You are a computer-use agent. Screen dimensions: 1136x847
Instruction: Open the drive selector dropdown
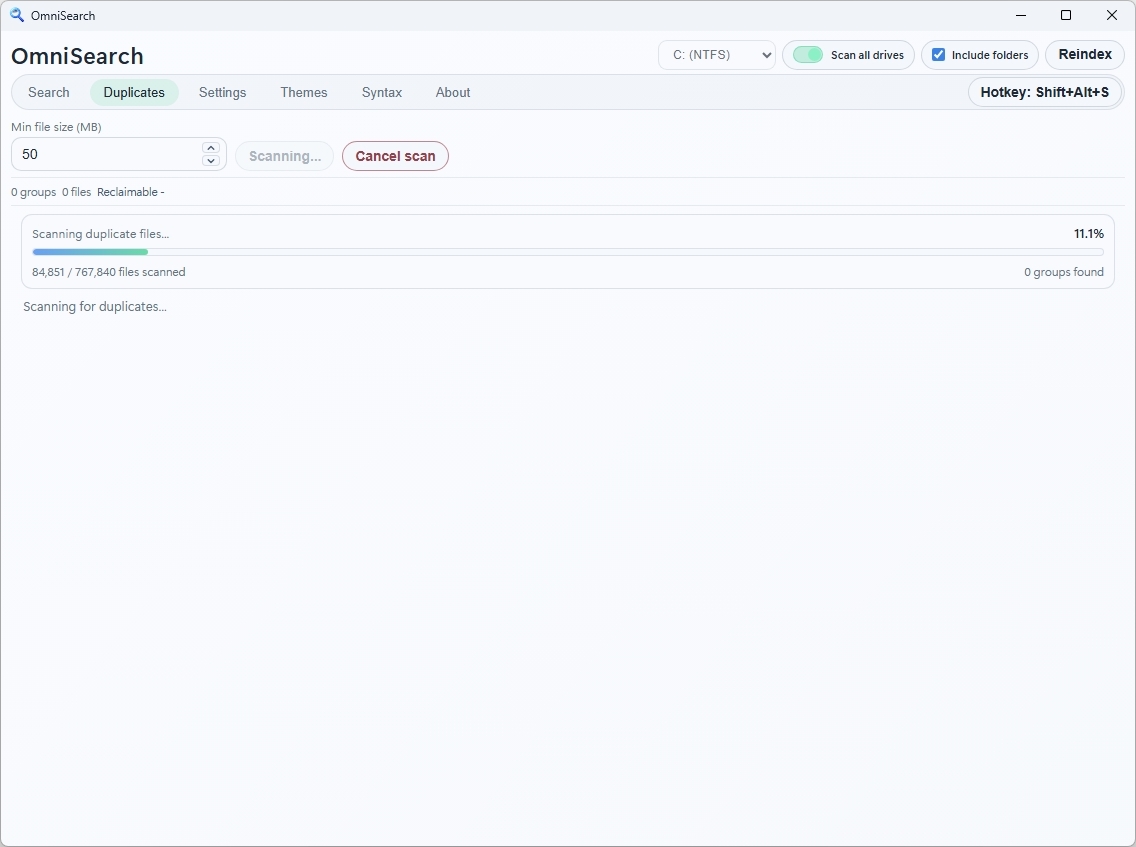pyautogui.click(x=716, y=55)
